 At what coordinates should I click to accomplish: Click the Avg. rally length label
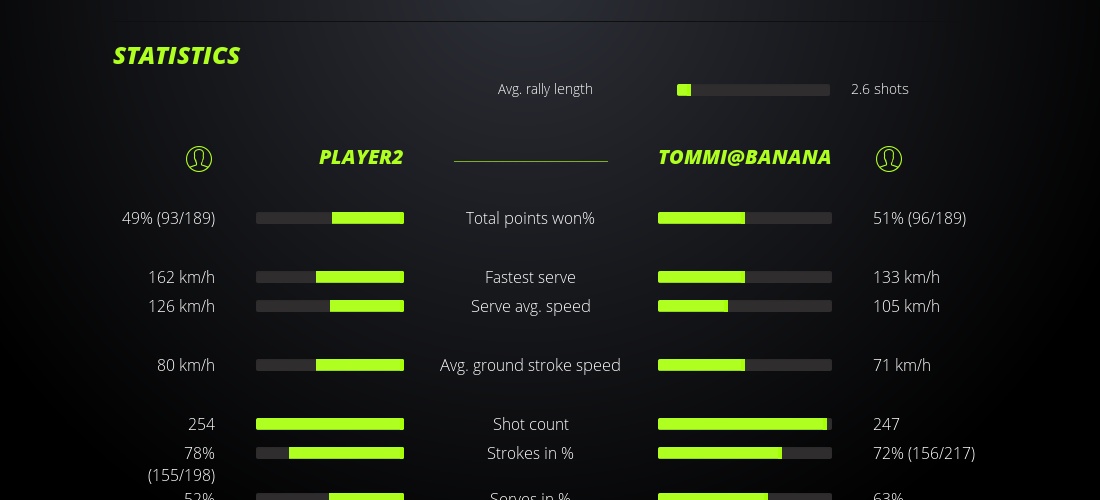point(545,89)
